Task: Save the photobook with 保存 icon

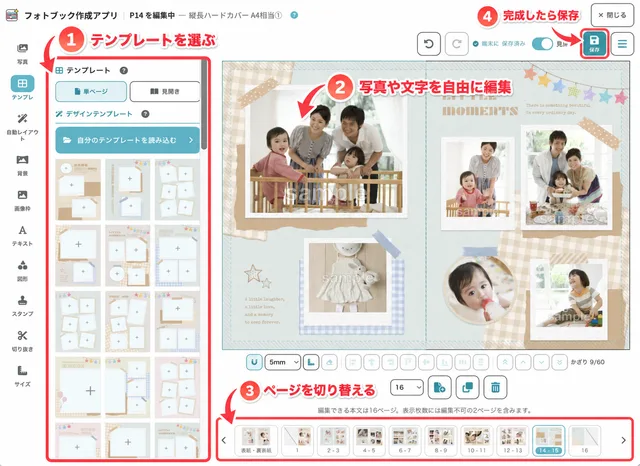Action: tap(594, 43)
